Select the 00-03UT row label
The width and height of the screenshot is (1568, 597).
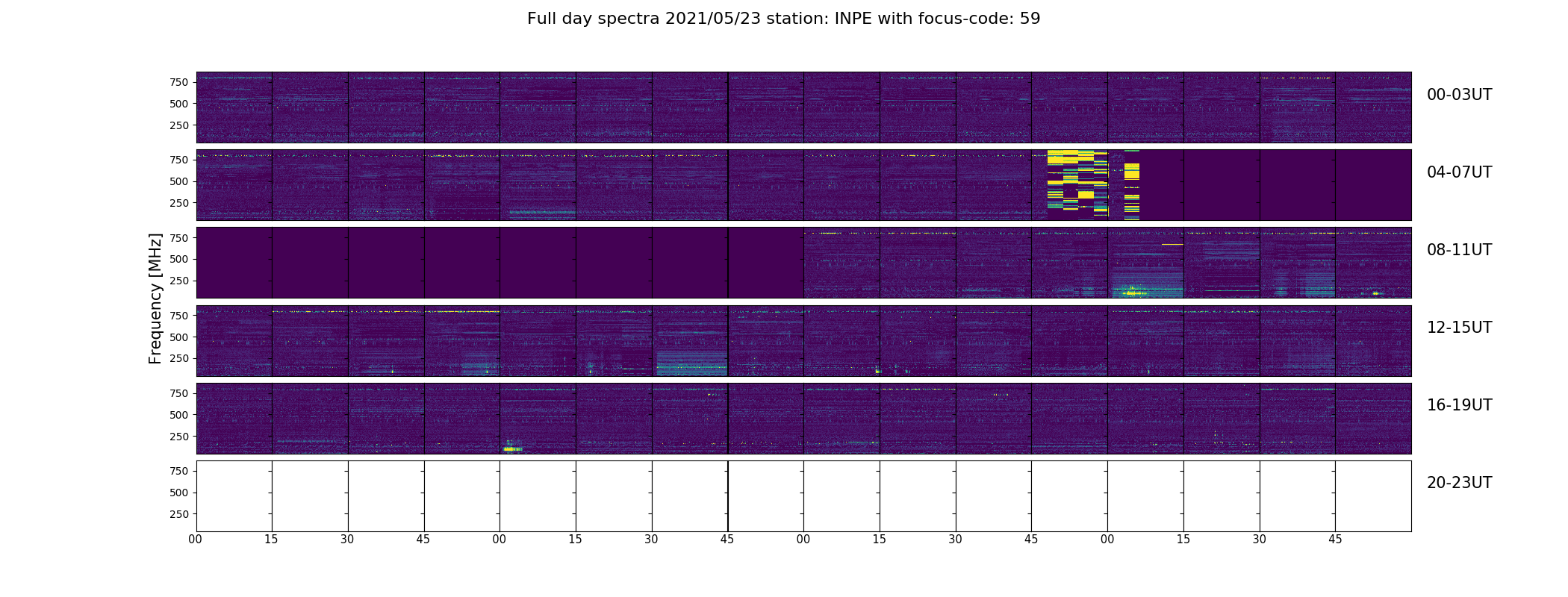point(1459,95)
